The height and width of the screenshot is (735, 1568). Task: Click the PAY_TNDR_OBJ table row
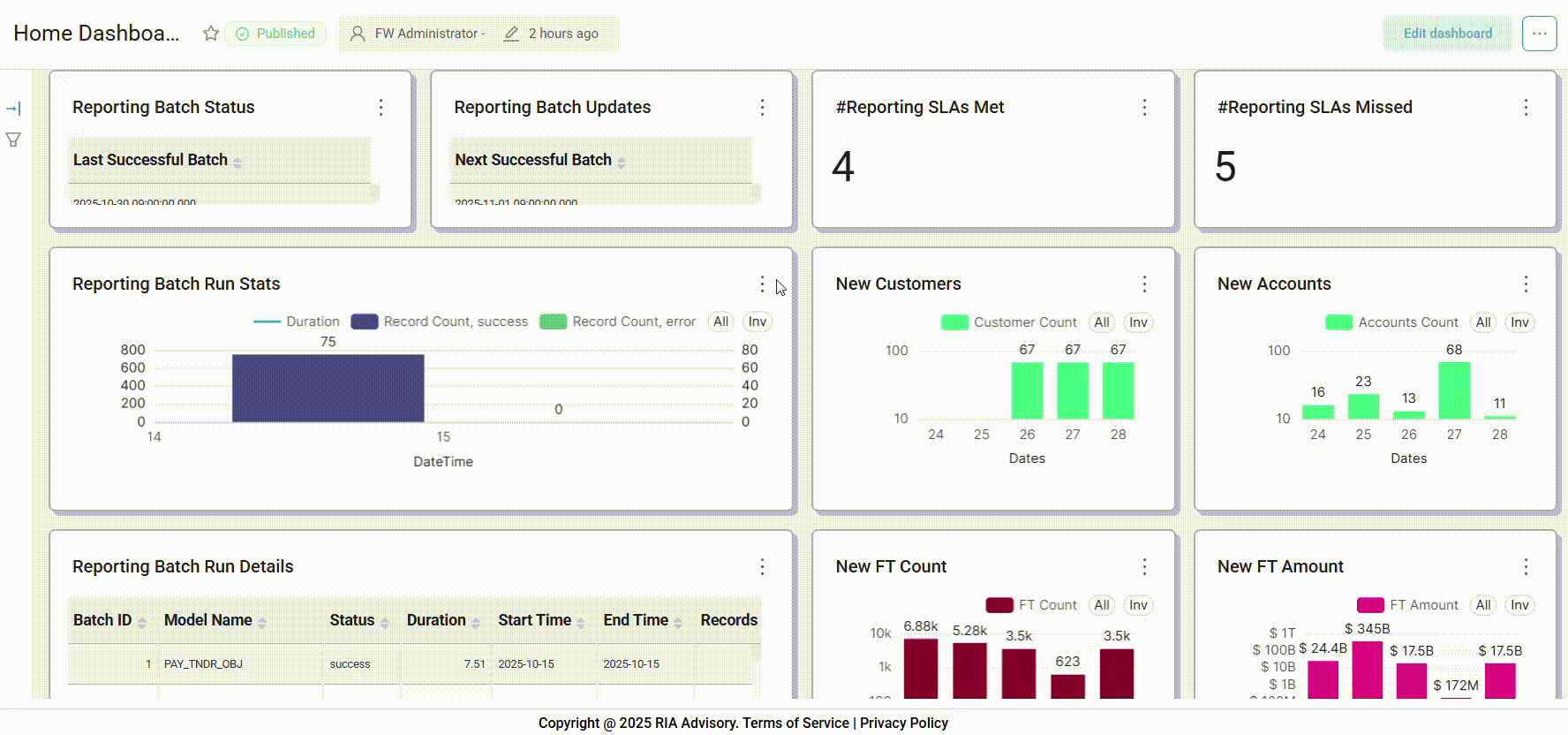click(203, 663)
